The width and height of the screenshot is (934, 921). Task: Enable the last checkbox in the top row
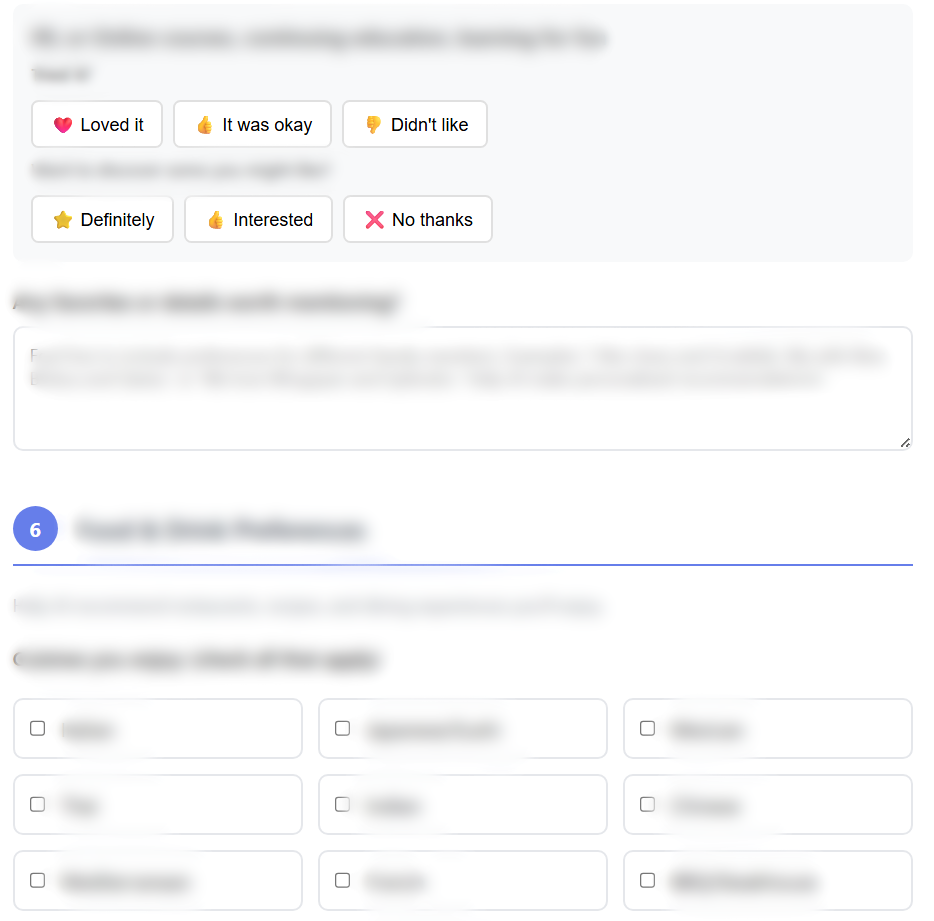(x=647, y=728)
